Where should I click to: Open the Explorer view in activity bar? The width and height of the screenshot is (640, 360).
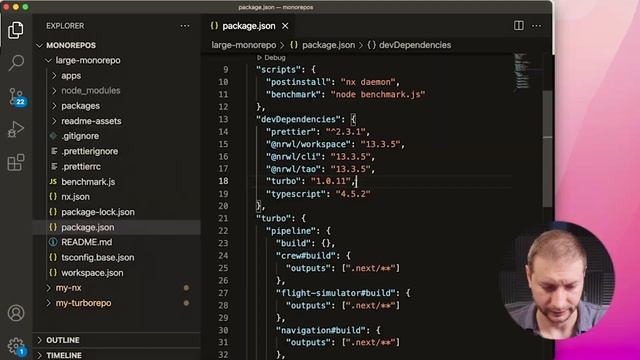[x=16, y=30]
